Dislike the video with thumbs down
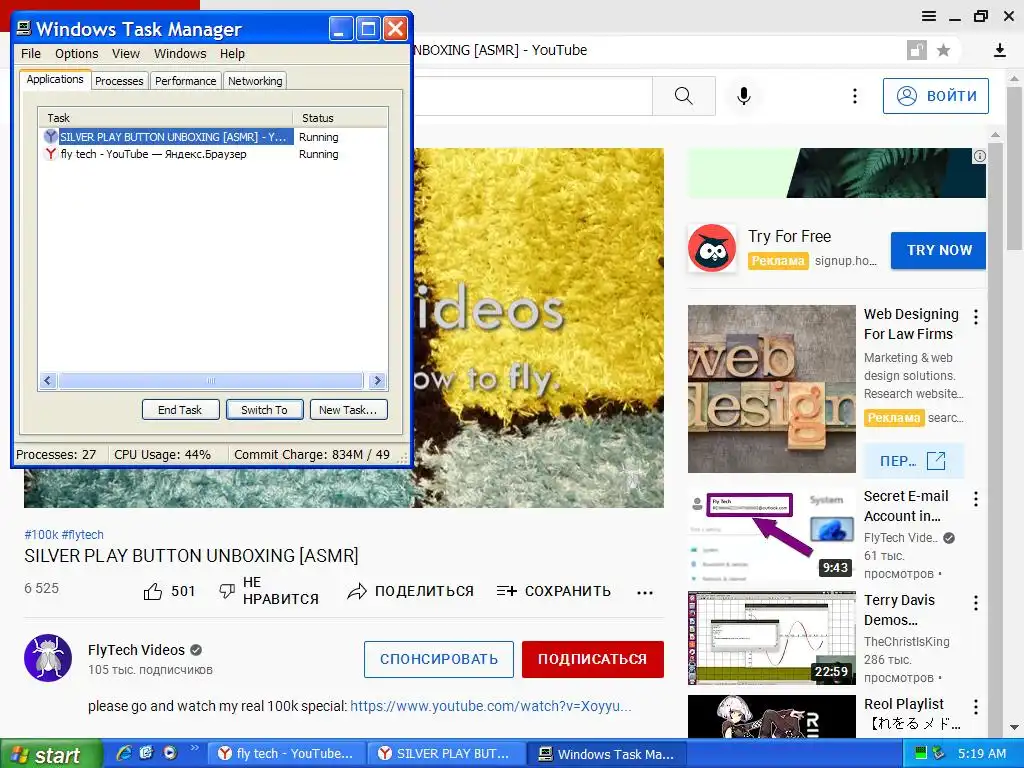Viewport: 1024px width, 768px height. click(227, 592)
